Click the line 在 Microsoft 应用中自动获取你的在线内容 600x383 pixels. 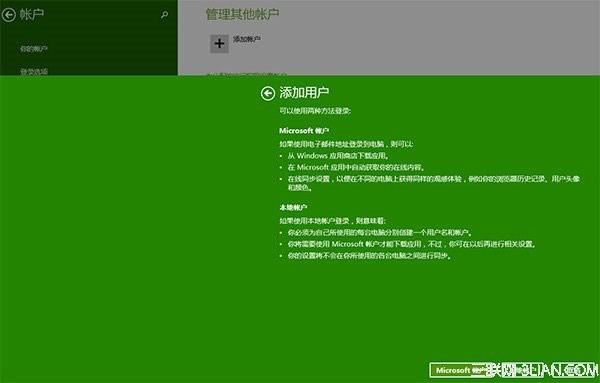tap(356, 167)
